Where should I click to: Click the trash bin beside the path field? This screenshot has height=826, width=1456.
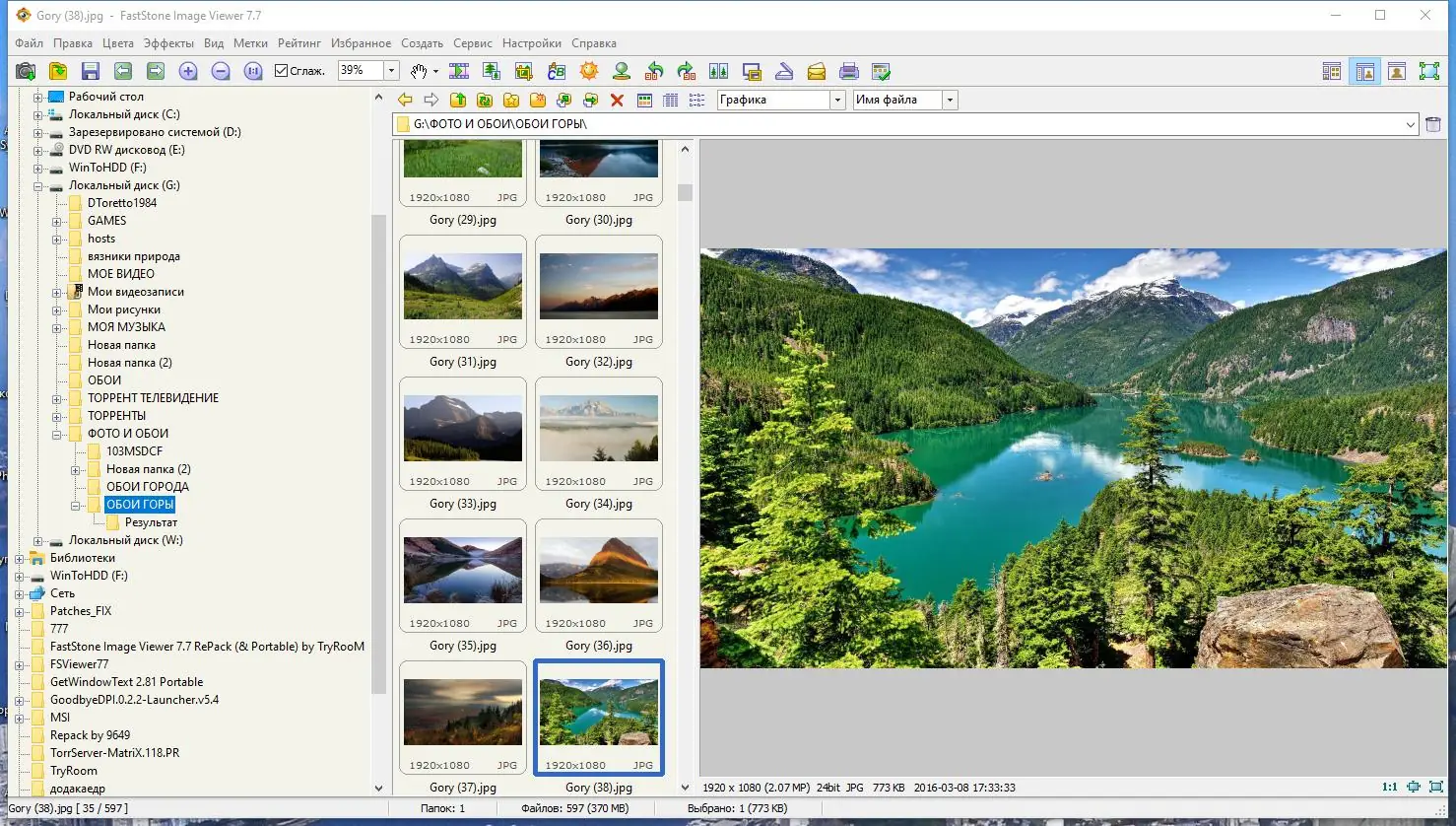(x=1433, y=124)
